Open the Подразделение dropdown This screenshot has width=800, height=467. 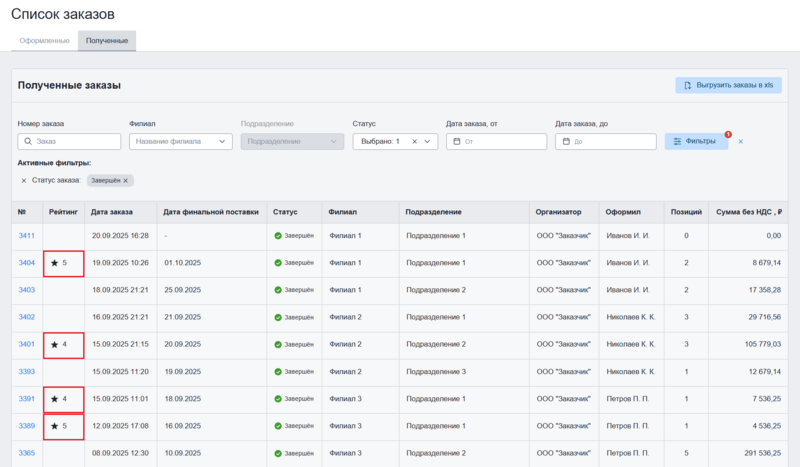pyautogui.click(x=291, y=142)
